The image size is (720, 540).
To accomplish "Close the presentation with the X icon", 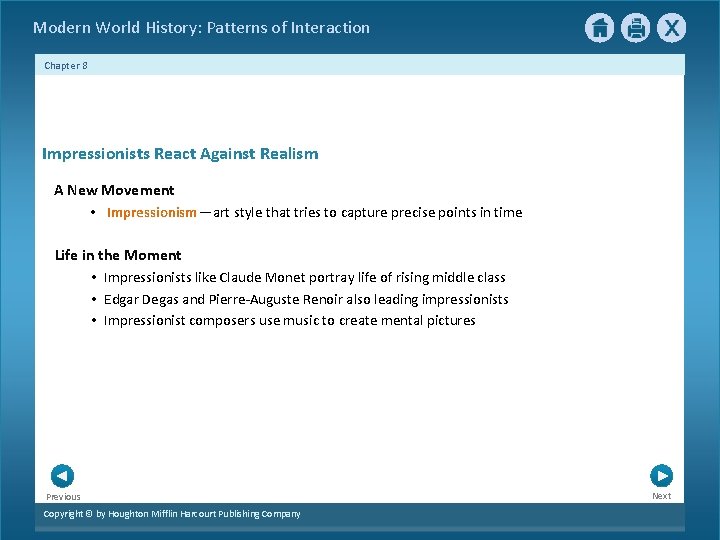I will [x=671, y=28].
